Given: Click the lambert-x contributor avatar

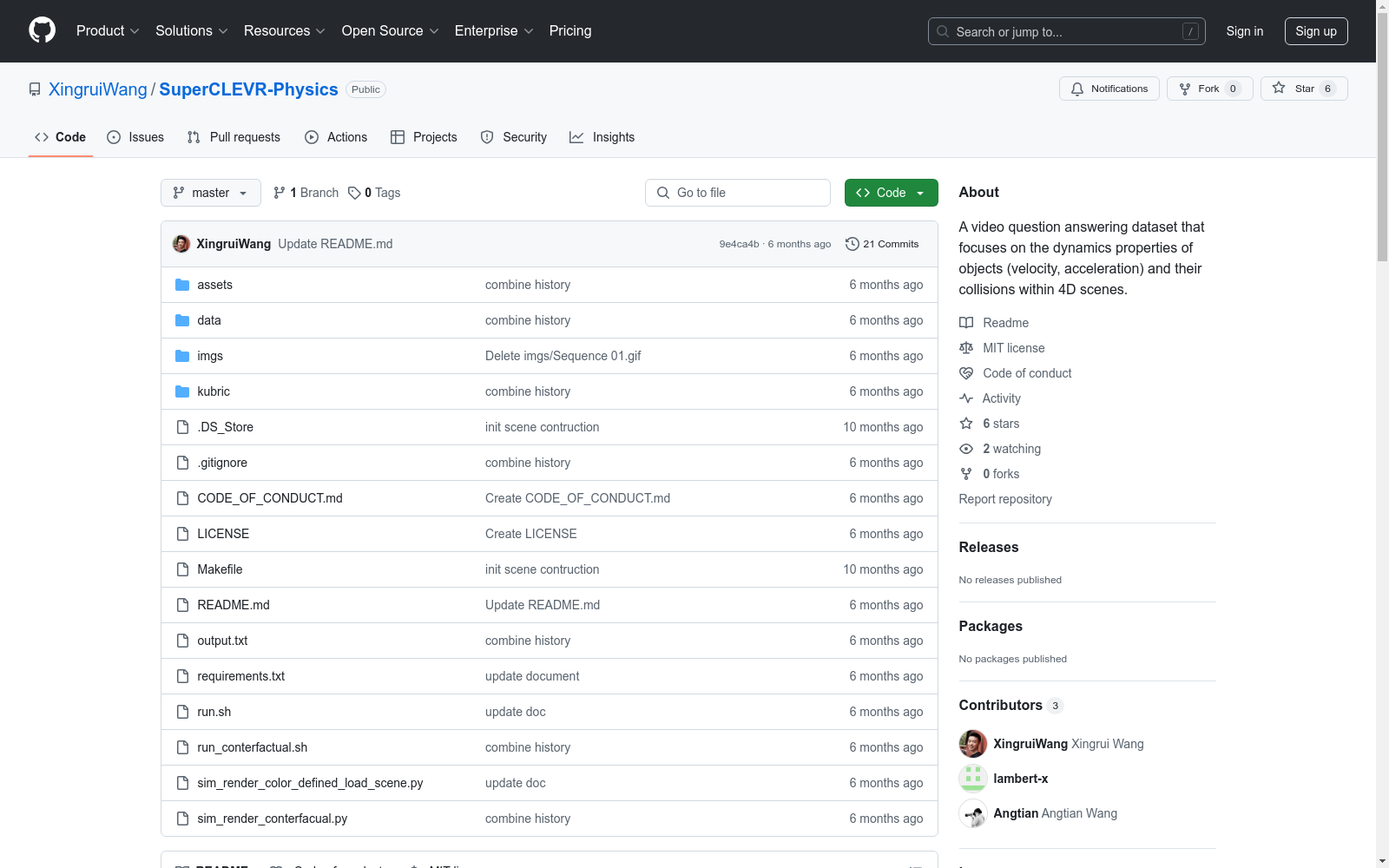Looking at the screenshot, I should [x=973, y=779].
